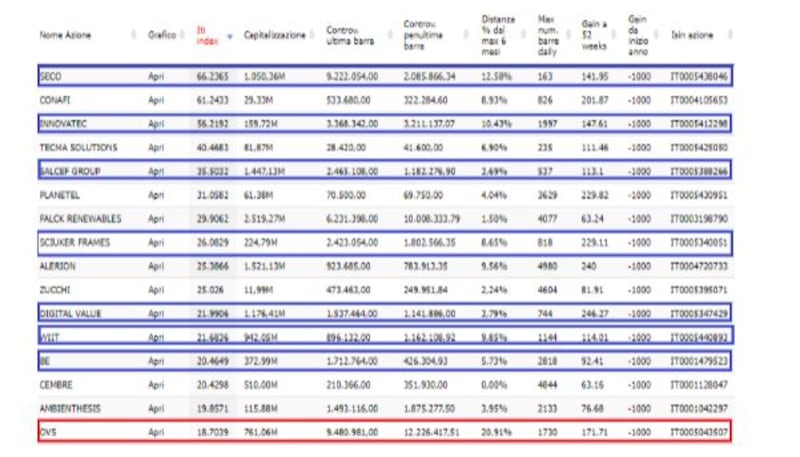Image resolution: width=800 pixels, height=457 pixels.
Task: Open Apri chart link for SALCEF GROUP
Action: (156, 171)
